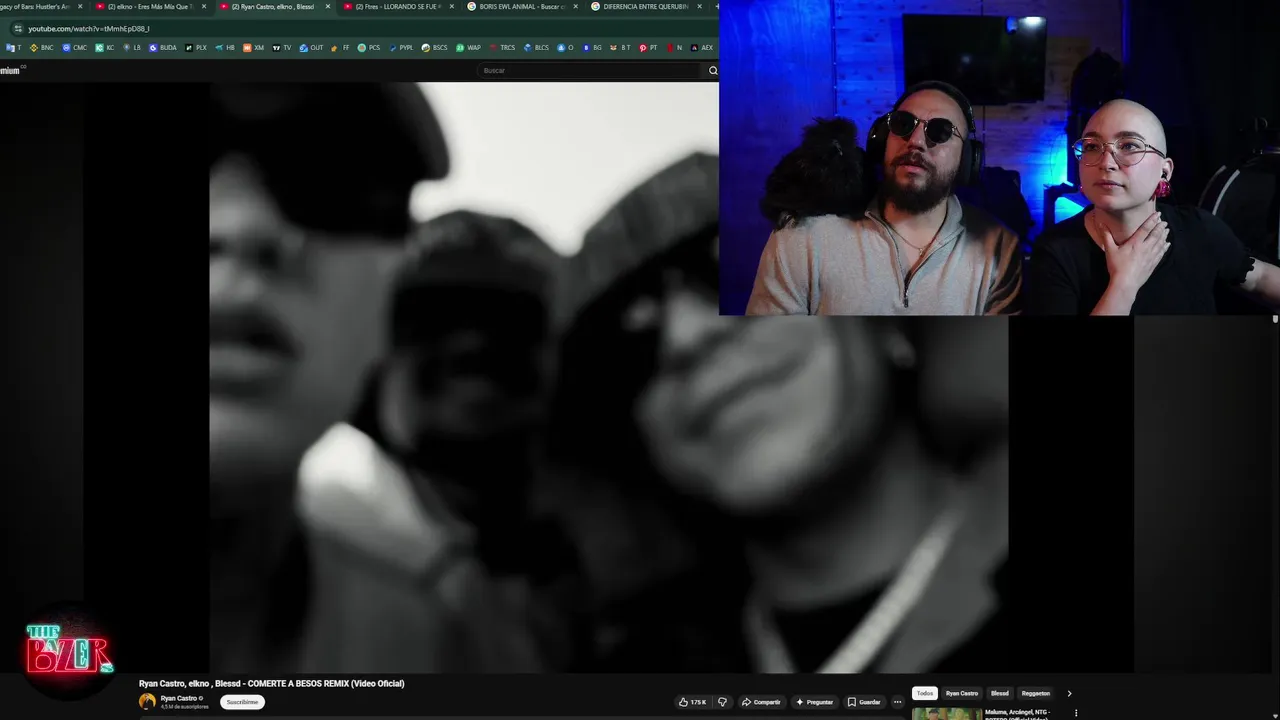1280x720 pixels.
Task: Open the XM bookmark
Action: (254, 48)
